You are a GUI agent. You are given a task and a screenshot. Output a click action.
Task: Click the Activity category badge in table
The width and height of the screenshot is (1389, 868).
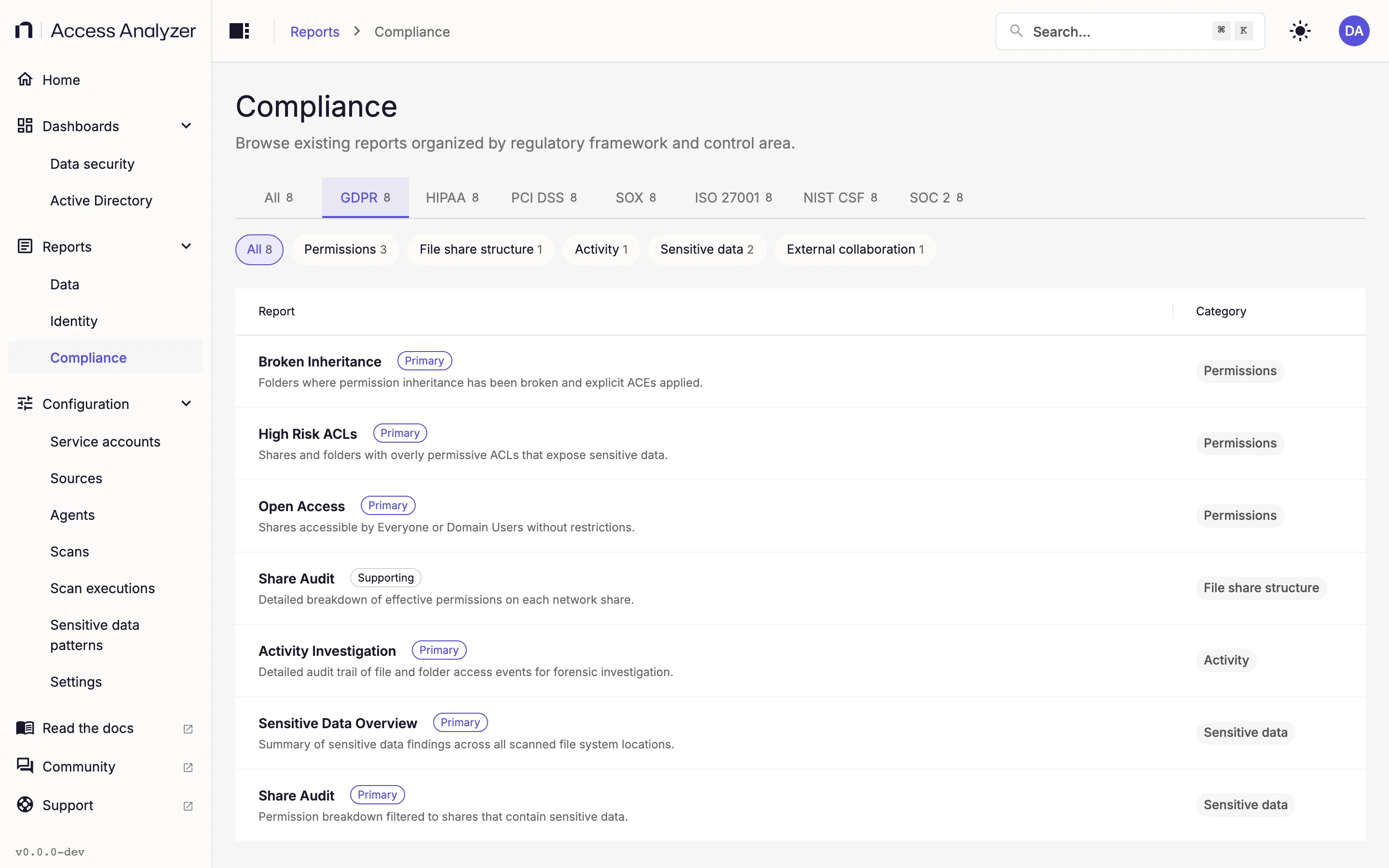(1226, 660)
